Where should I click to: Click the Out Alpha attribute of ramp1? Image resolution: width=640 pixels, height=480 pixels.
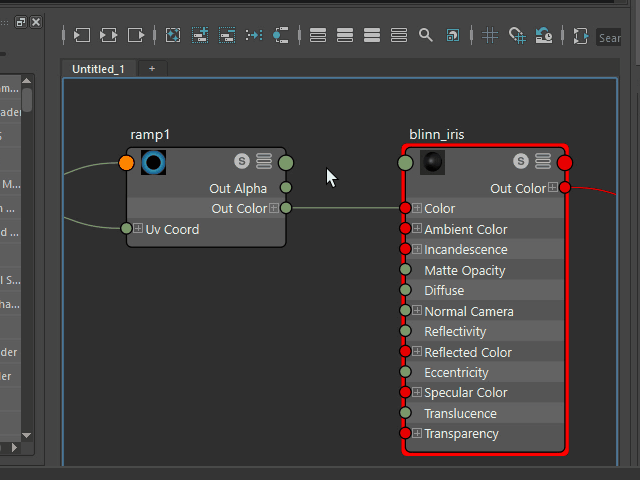pyautogui.click(x=238, y=188)
